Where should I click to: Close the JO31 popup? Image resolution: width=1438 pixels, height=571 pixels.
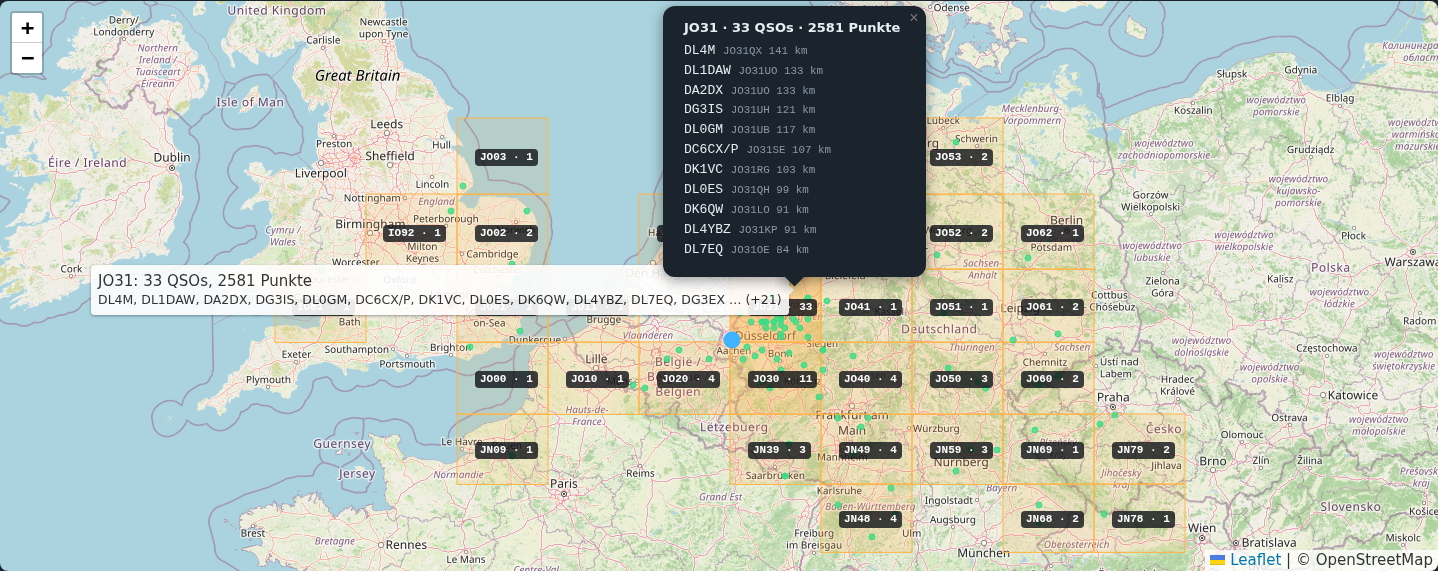coord(913,18)
